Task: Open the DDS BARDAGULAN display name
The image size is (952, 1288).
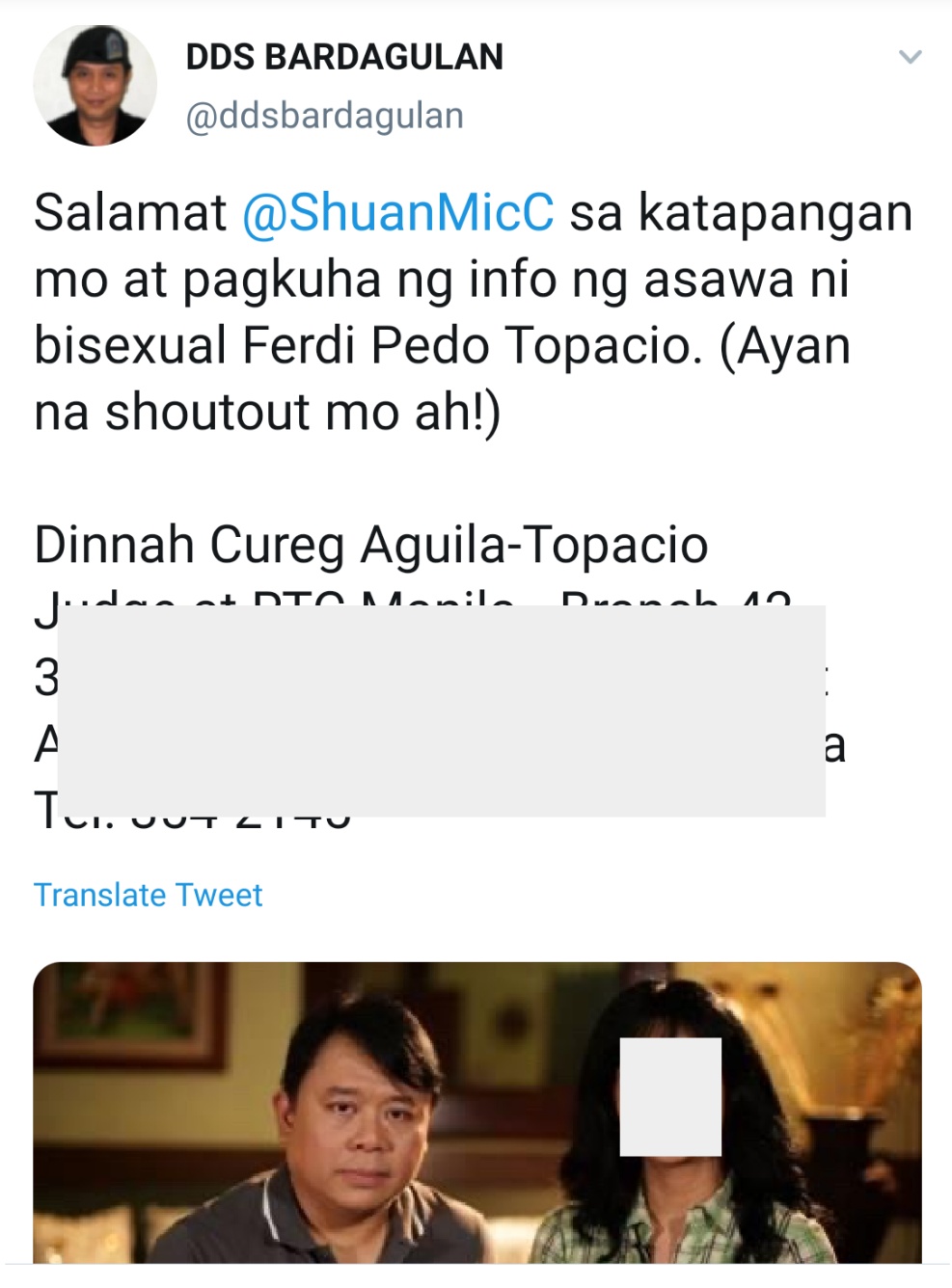Action: (x=344, y=57)
